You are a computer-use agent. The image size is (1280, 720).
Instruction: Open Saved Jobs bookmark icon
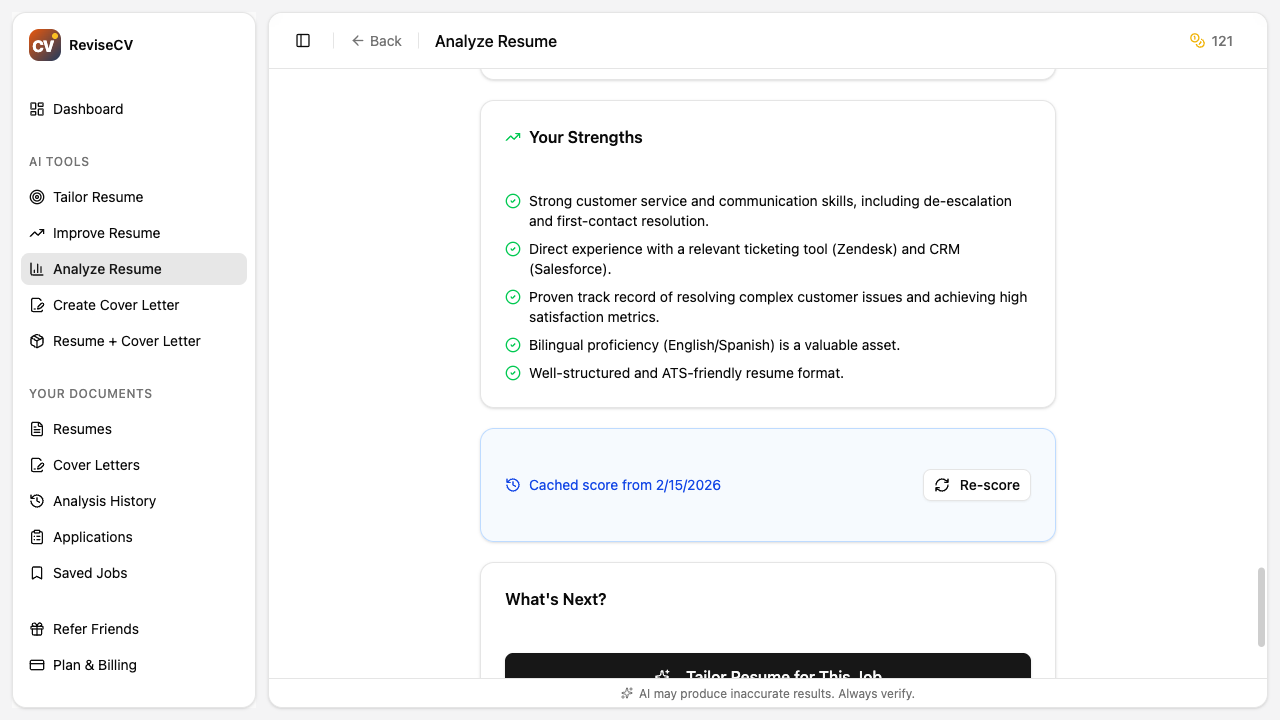point(36,573)
